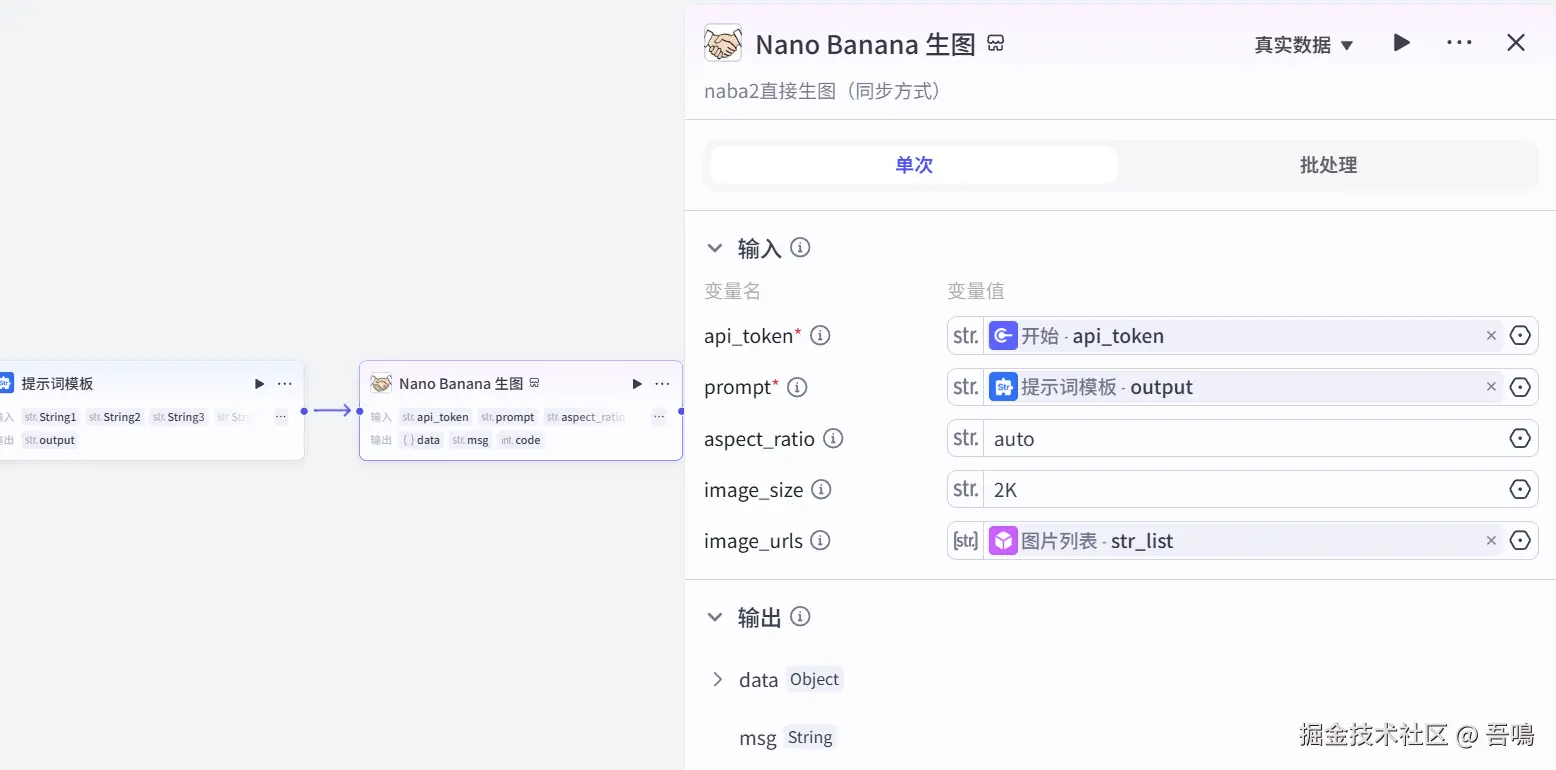Open variable picker for api_token field

(x=1520, y=336)
